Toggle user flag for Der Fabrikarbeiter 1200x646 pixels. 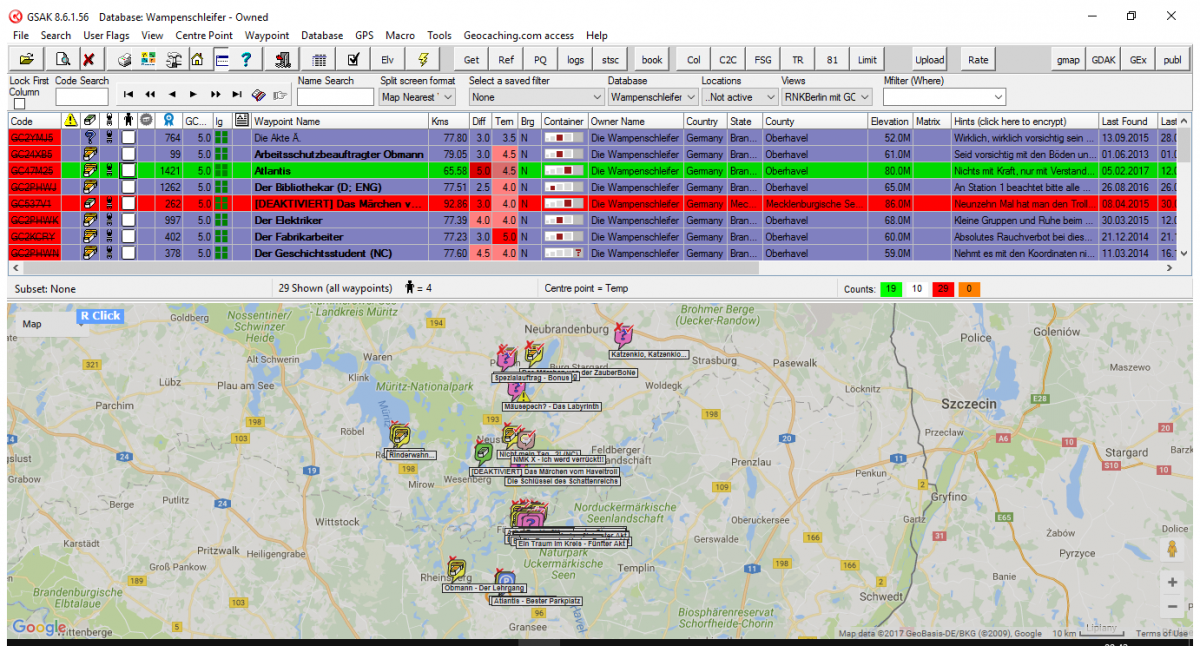128,237
